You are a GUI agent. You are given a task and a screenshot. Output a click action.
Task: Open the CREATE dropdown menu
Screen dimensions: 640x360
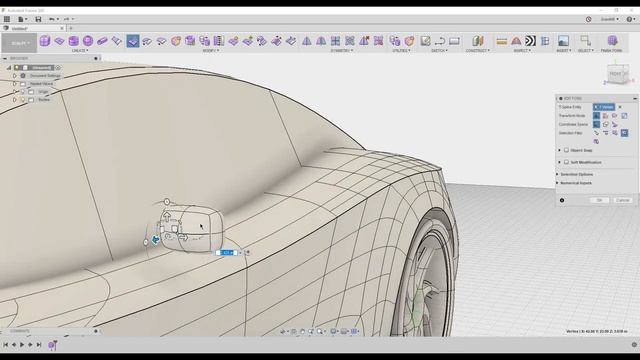point(80,51)
